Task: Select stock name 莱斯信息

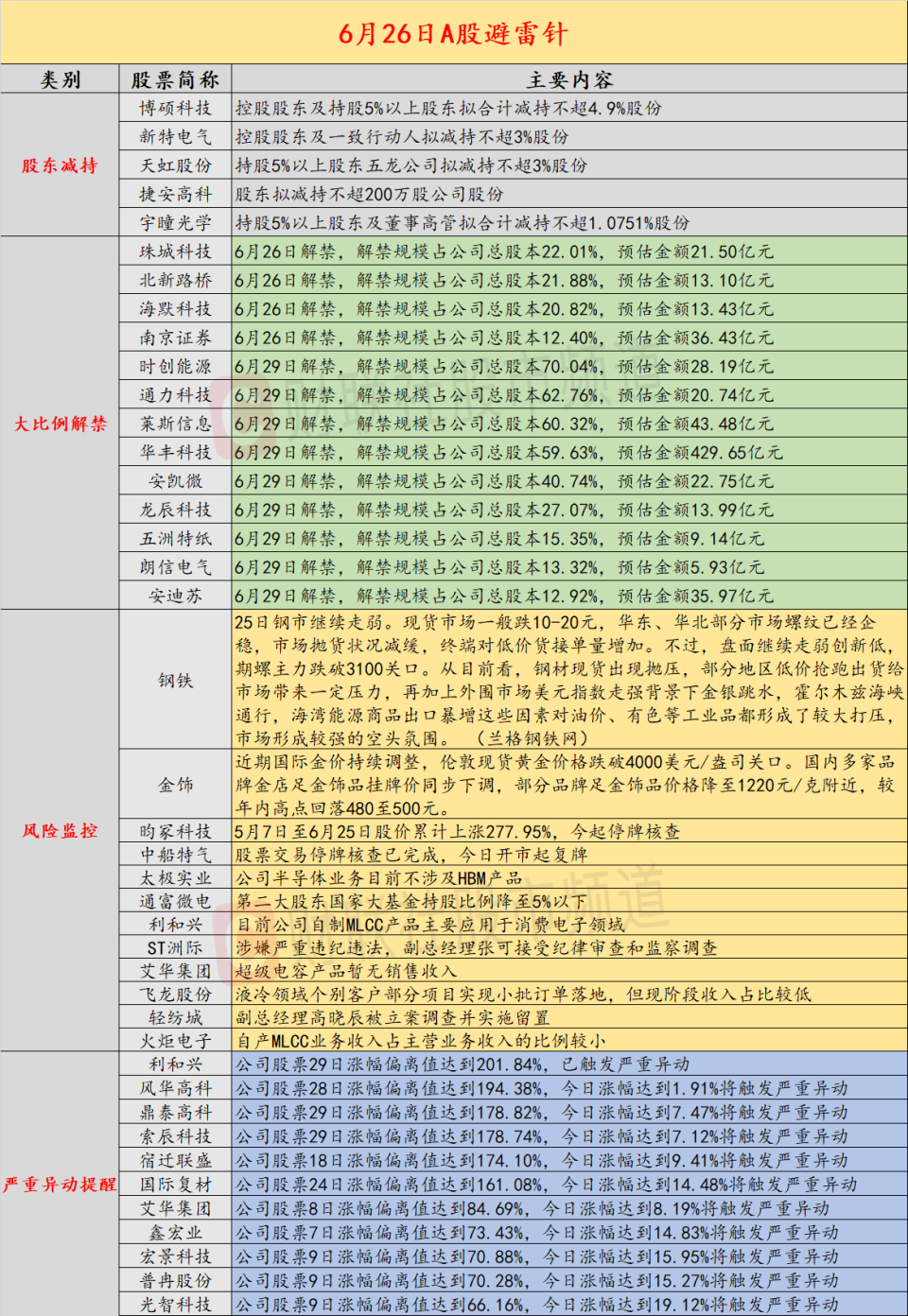Action: click(x=176, y=424)
